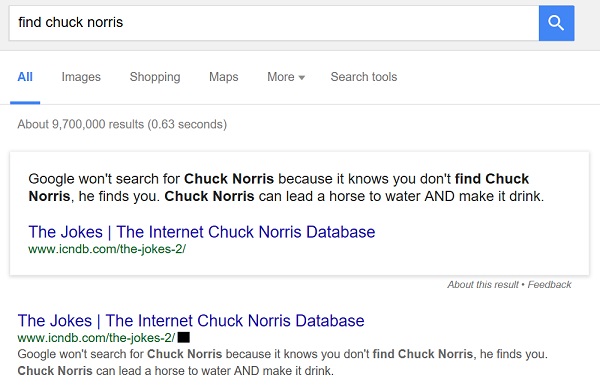The height and width of the screenshot is (390, 600).
Task: Select the All results tab
Action: pos(25,77)
